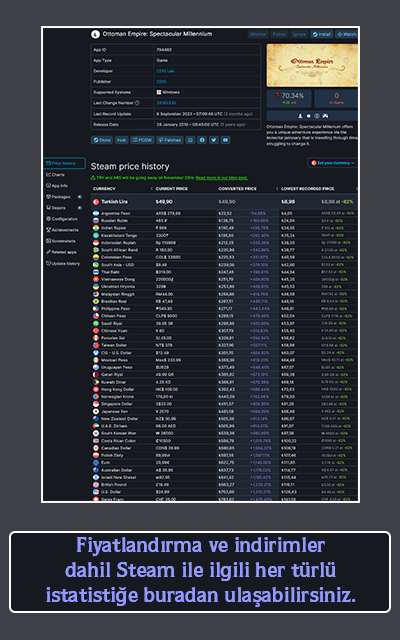Image resolution: width=400 pixels, height=640 pixels.
Task: Click the Wishlist button
Action: 258,34
